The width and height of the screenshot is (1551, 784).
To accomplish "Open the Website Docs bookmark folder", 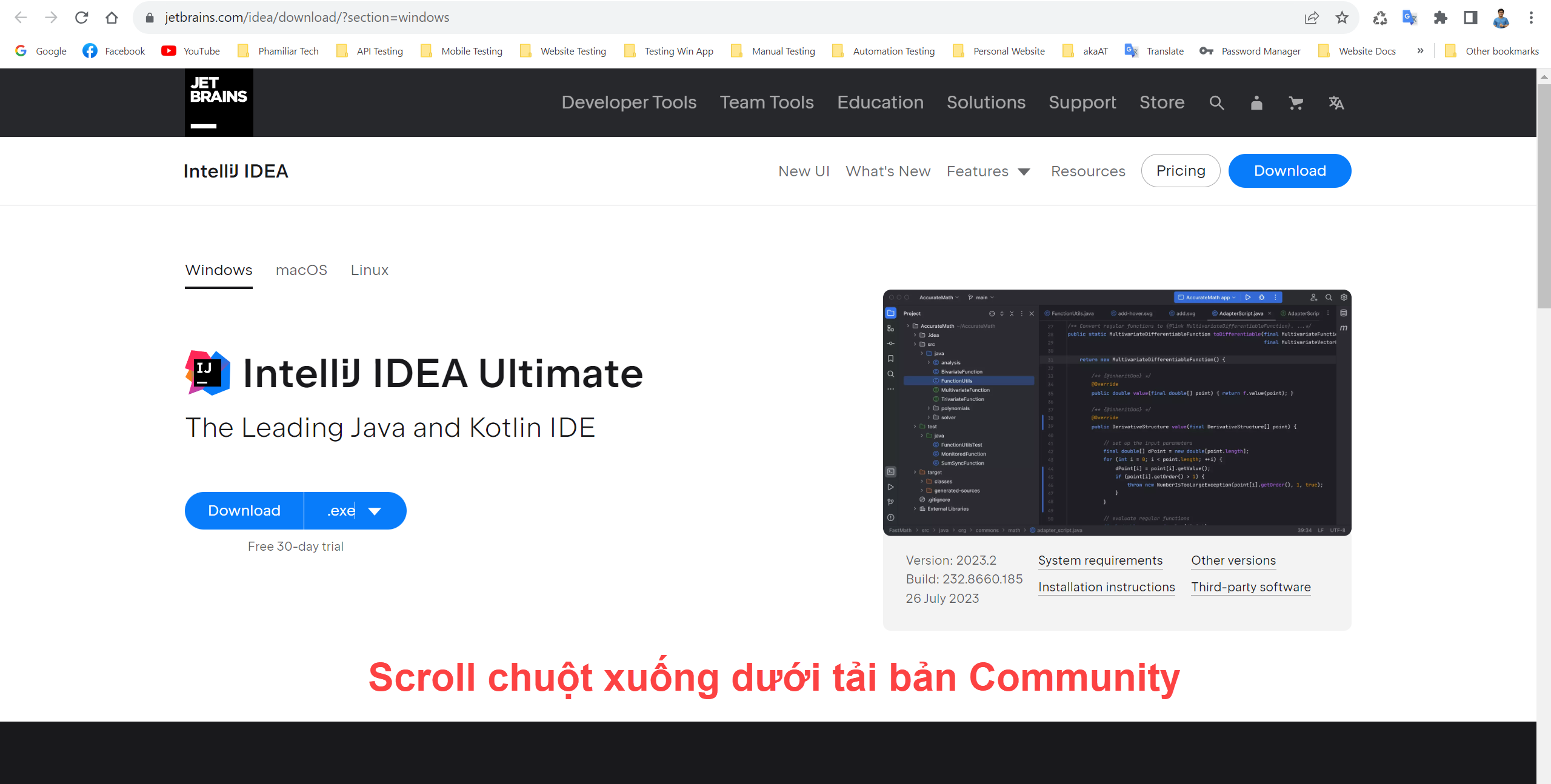I will 1357,51.
